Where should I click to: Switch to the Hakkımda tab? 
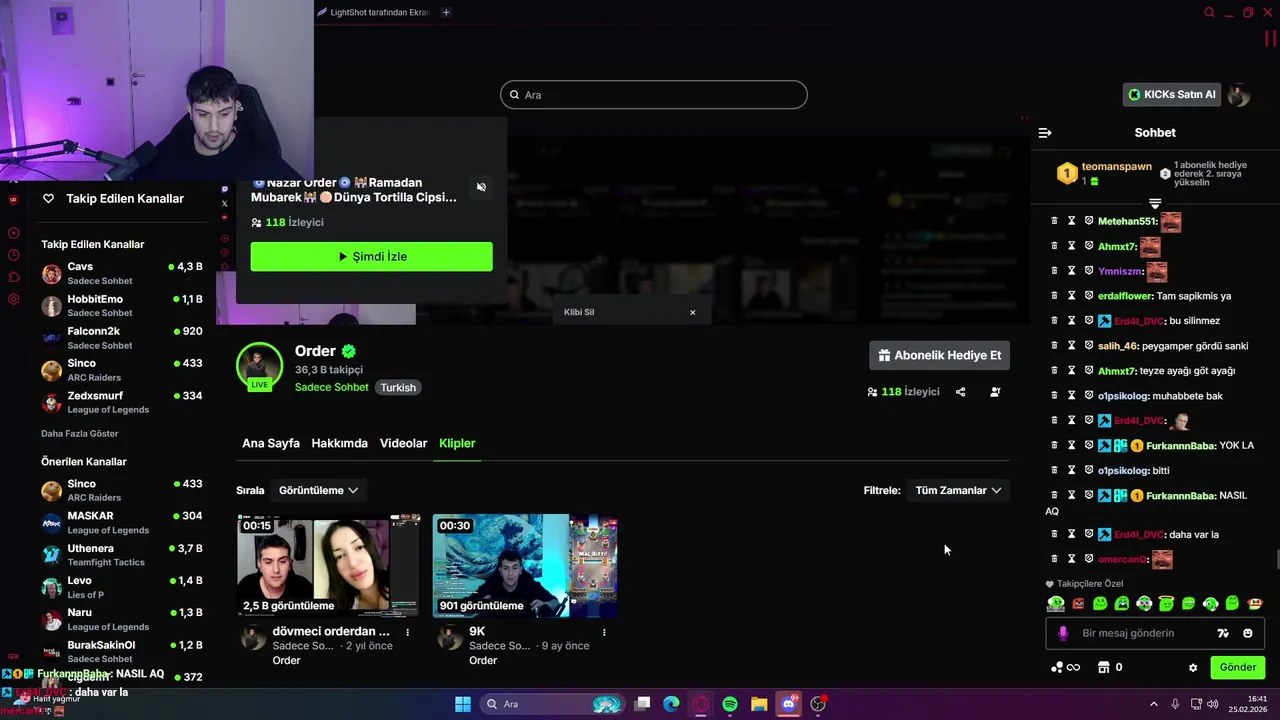339,443
